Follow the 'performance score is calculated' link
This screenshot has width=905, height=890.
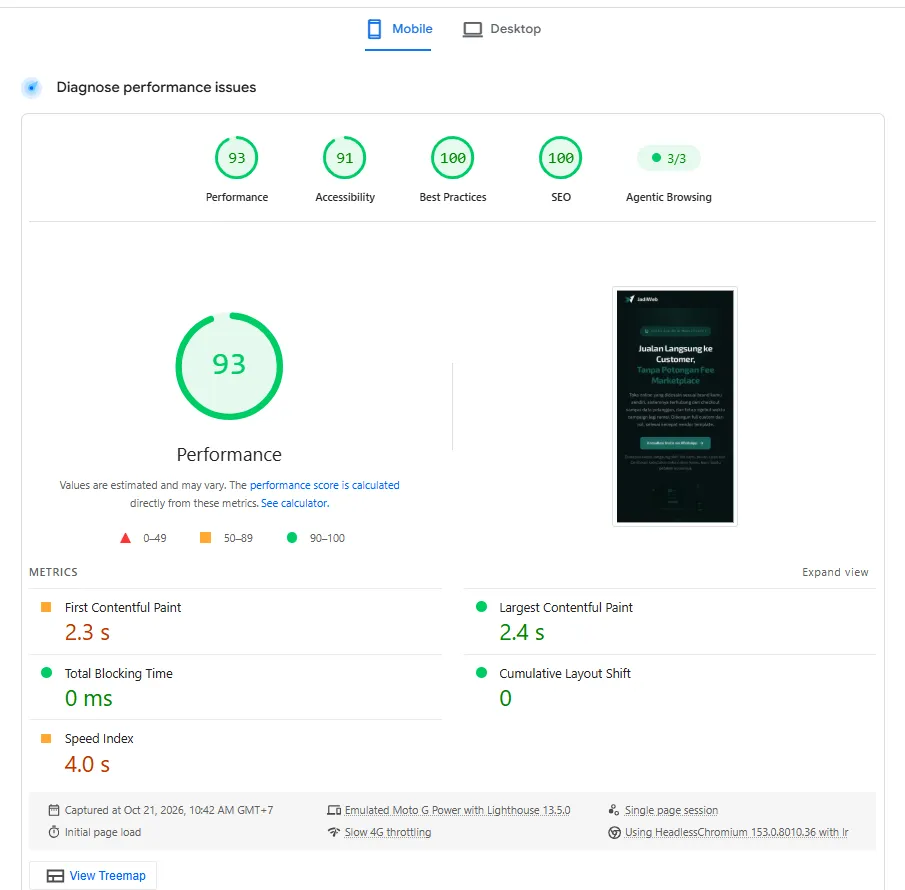point(324,485)
